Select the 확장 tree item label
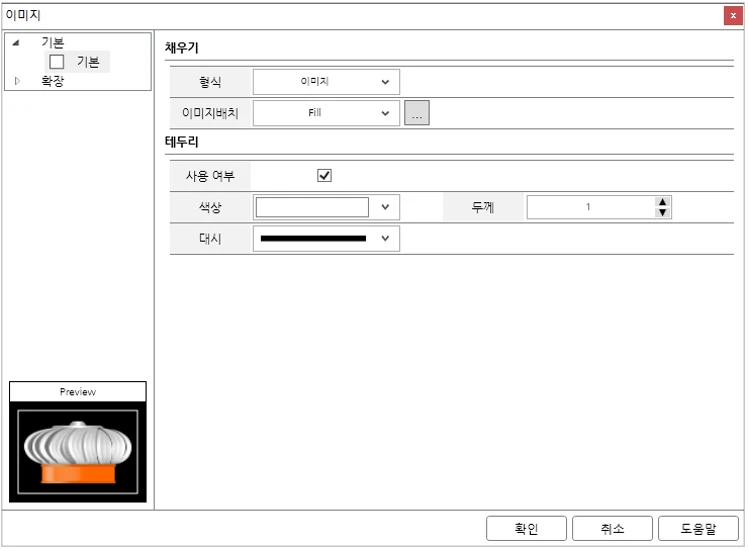Image resolution: width=748 pixels, height=551 pixels. click(52, 81)
